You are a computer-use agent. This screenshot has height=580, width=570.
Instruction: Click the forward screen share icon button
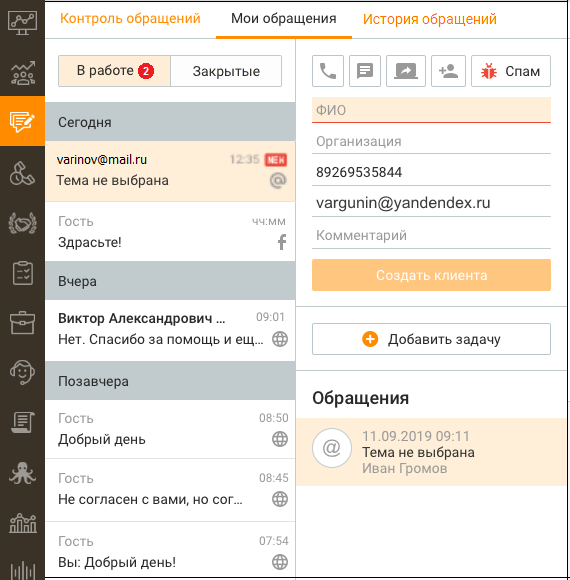(x=406, y=71)
